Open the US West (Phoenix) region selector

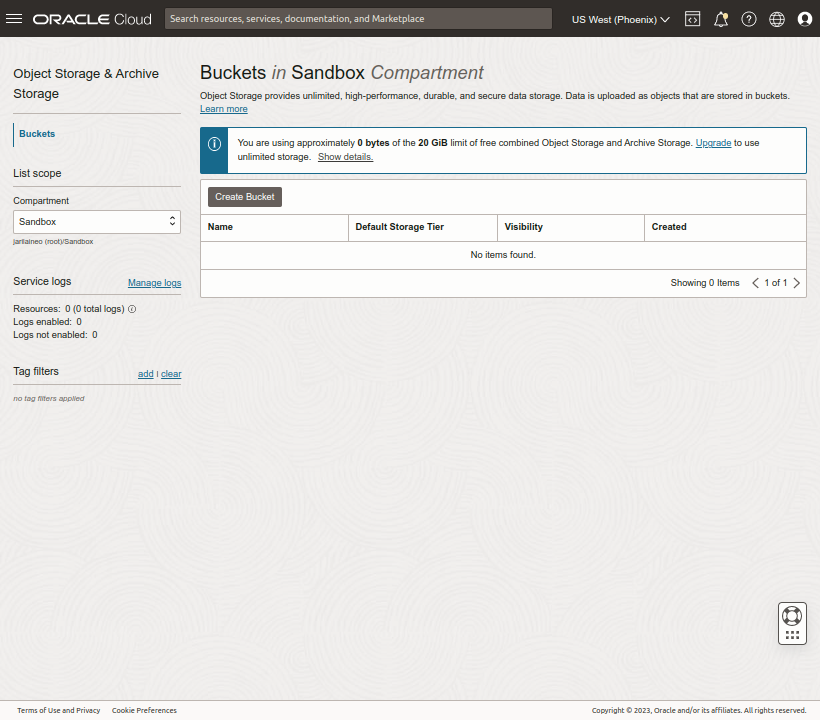[x=619, y=19]
